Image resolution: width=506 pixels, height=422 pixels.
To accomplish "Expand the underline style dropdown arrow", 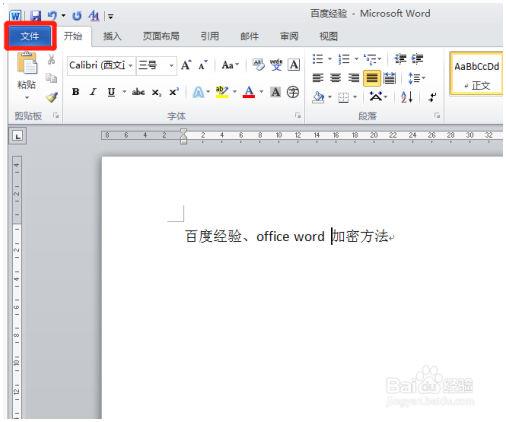I will coord(124,92).
